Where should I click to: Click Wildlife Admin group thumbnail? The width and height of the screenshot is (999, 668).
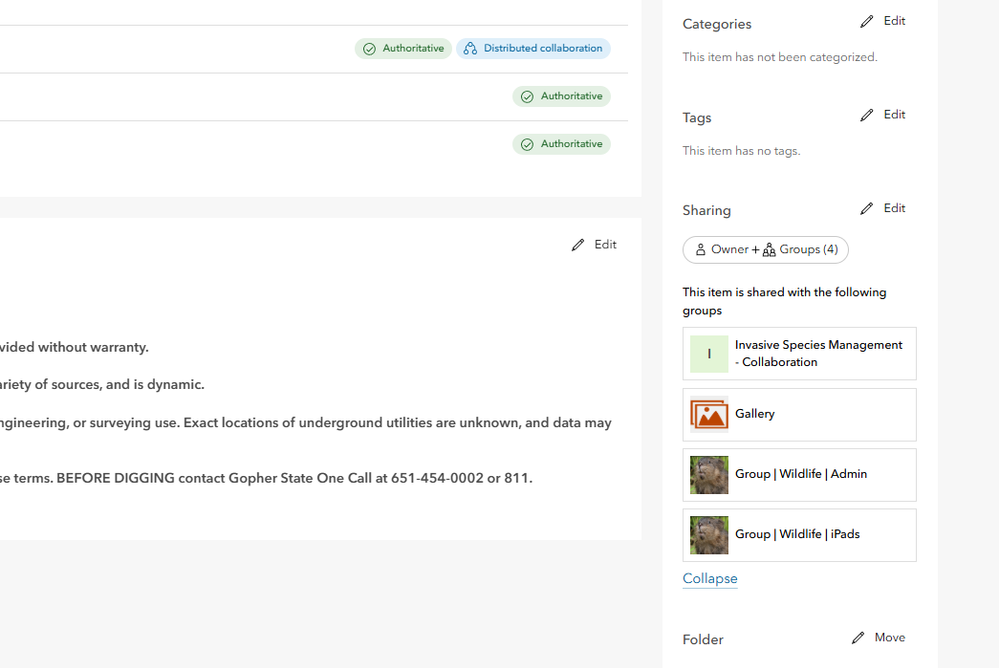click(709, 475)
